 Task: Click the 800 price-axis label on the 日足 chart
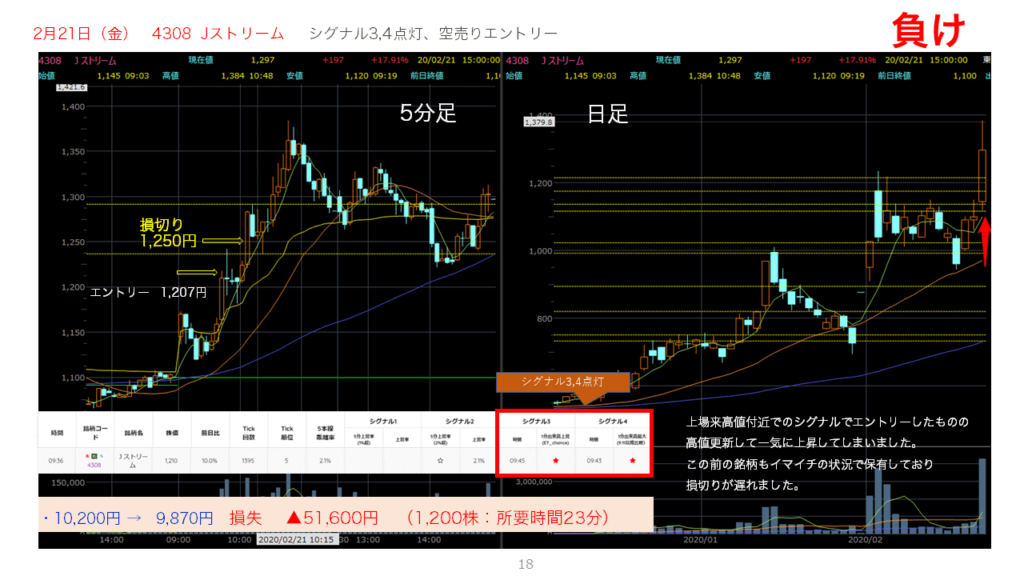pyautogui.click(x=543, y=319)
